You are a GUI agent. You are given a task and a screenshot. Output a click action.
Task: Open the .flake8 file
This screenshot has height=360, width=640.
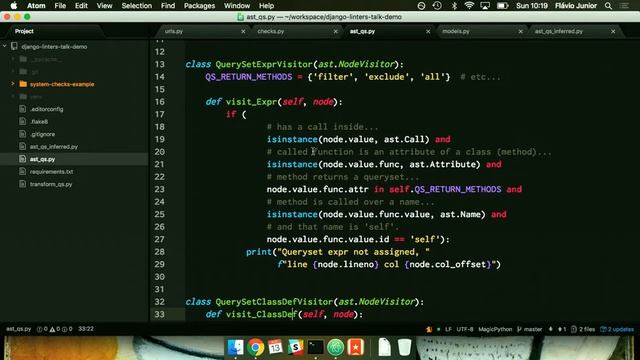(x=39, y=122)
